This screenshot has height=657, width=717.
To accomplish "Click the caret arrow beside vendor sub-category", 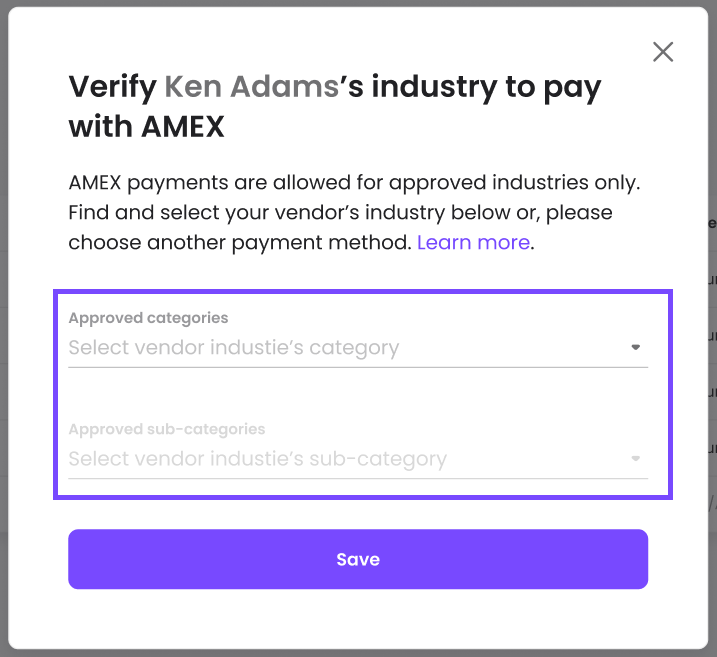I will [x=636, y=459].
